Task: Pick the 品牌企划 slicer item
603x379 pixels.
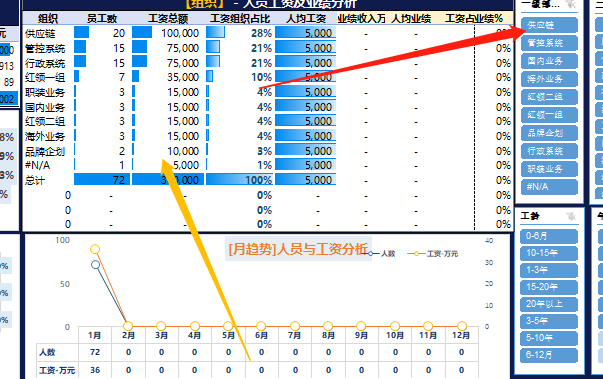Action: coord(549,133)
